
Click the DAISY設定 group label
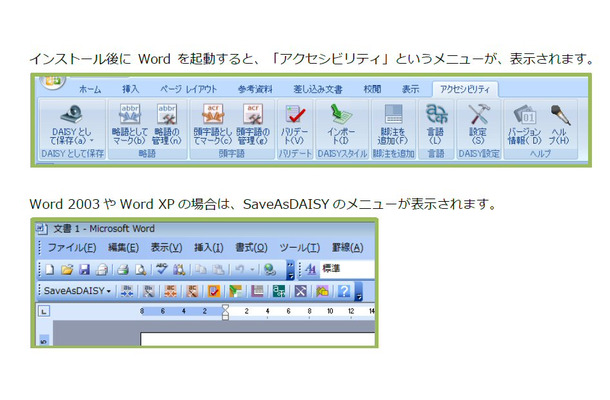(x=479, y=154)
